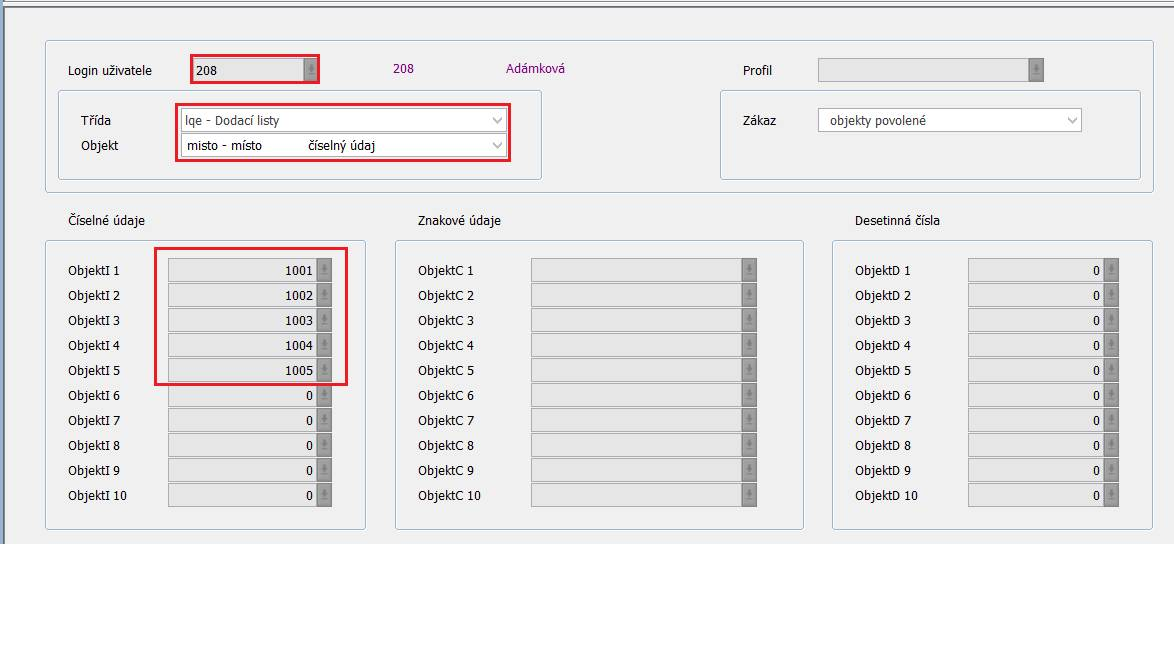1174x648 pixels.
Task: Click lookup arrow of ObjektC 1 field
Action: 749,270
